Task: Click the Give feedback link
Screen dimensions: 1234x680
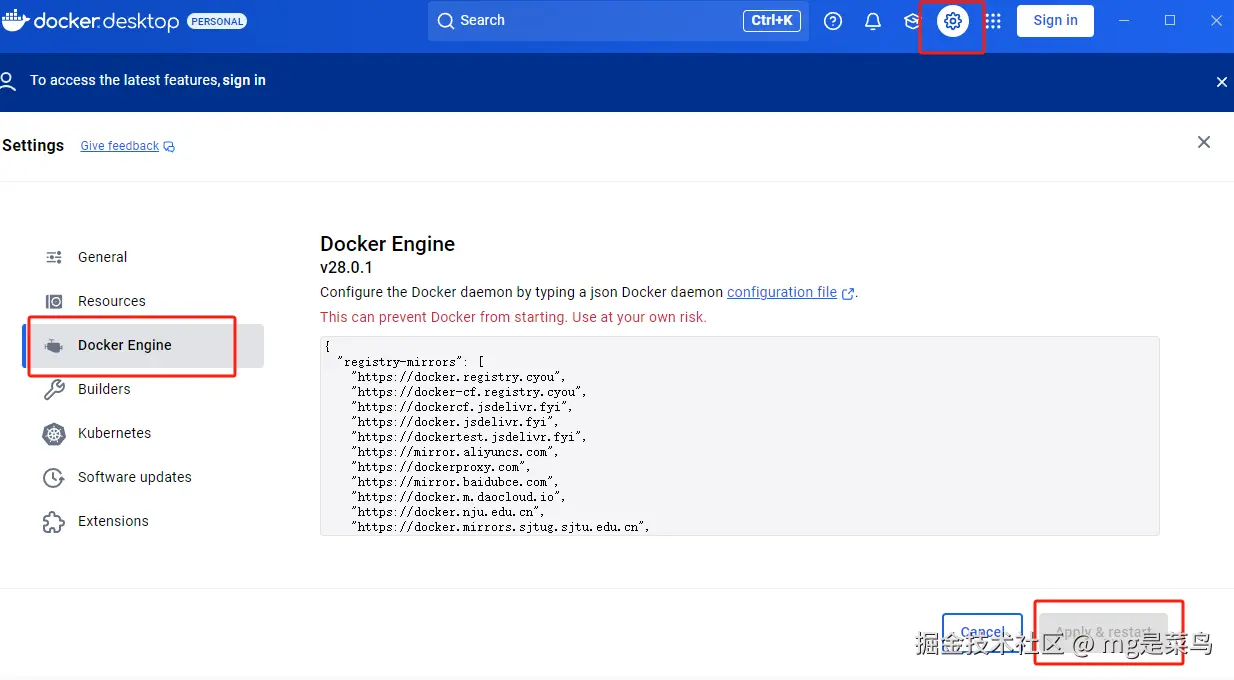Action: click(x=120, y=146)
